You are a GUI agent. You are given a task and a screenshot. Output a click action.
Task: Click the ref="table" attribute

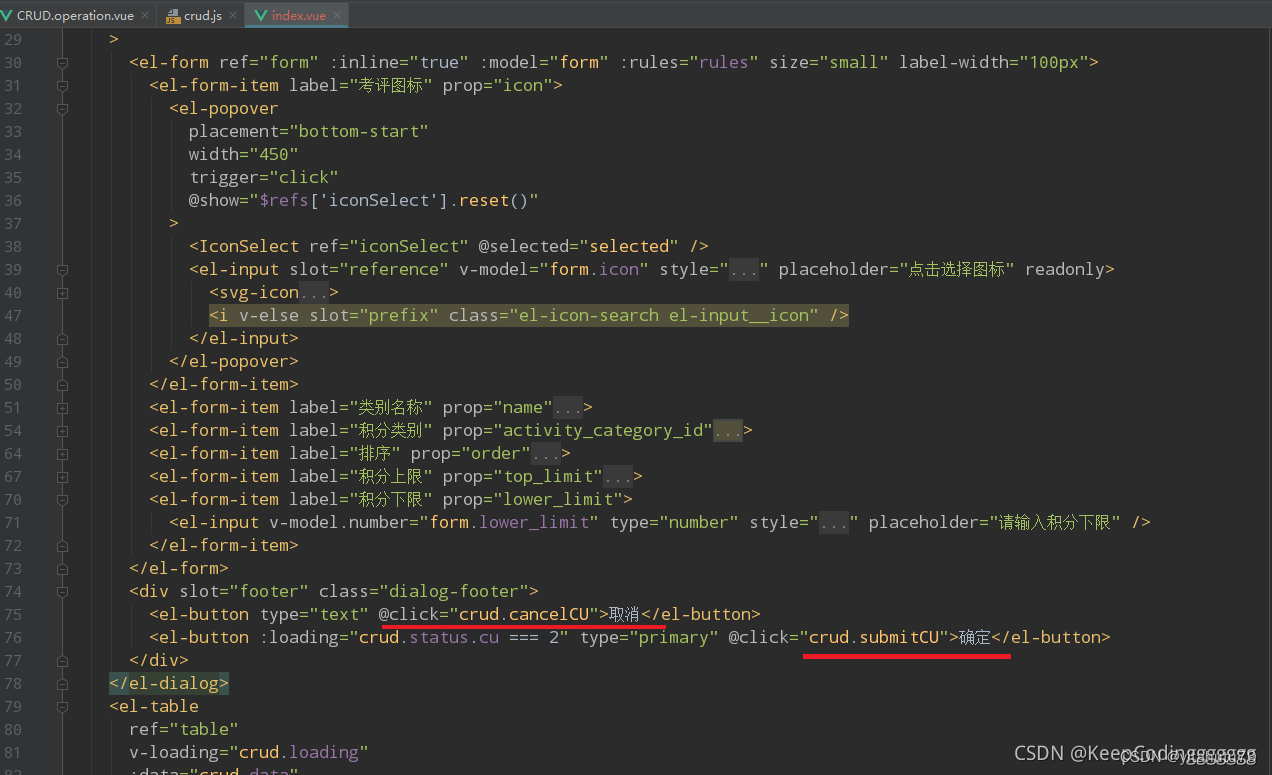point(184,729)
